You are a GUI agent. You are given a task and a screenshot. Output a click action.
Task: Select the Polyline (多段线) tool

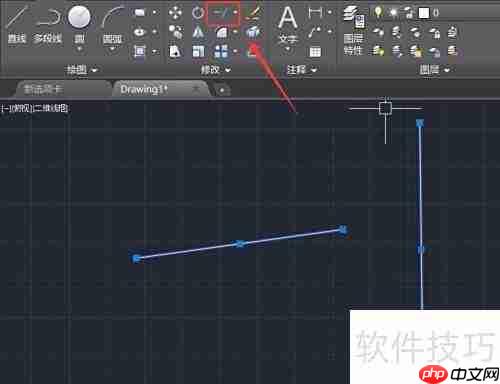[x=48, y=23]
